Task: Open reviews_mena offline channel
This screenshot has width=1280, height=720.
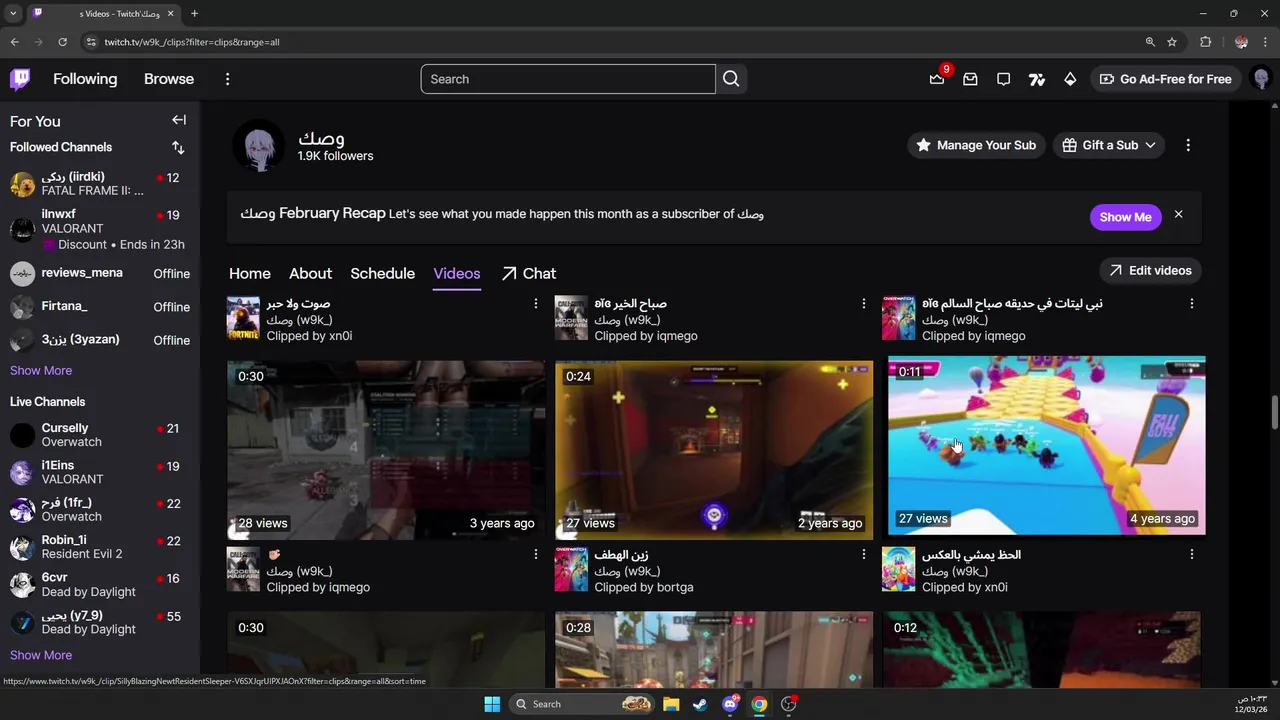Action: pos(100,273)
